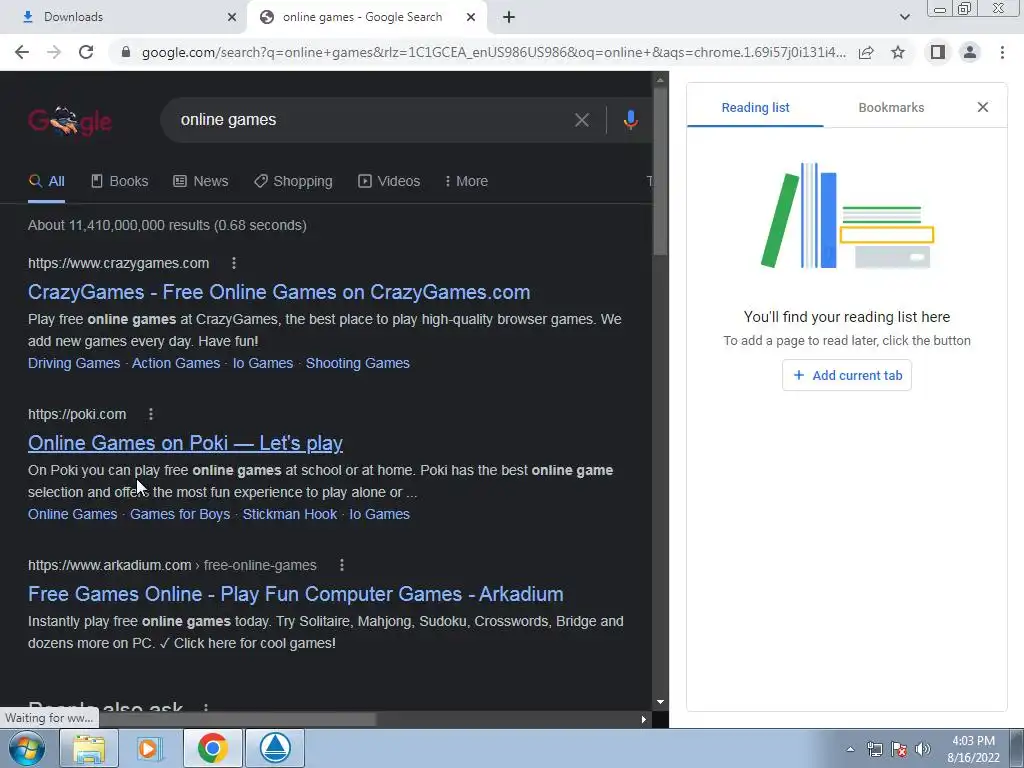Viewport: 1024px width, 768px height.
Task: Expand the tab search chevron
Action: (904, 17)
